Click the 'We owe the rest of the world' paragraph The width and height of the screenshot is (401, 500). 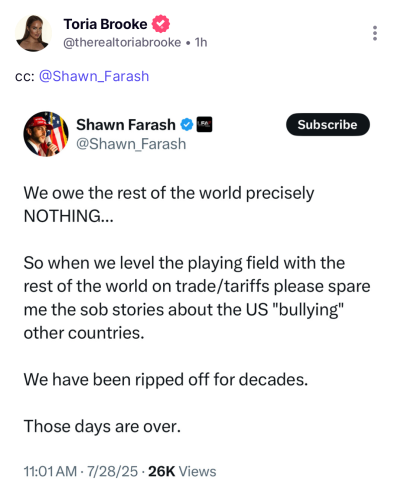(x=169, y=204)
